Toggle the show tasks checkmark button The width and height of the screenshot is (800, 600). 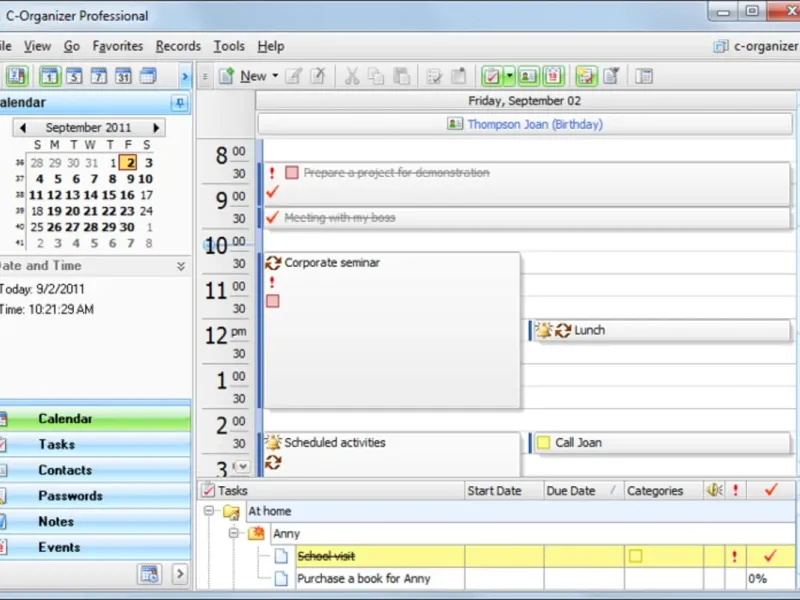[x=492, y=76]
